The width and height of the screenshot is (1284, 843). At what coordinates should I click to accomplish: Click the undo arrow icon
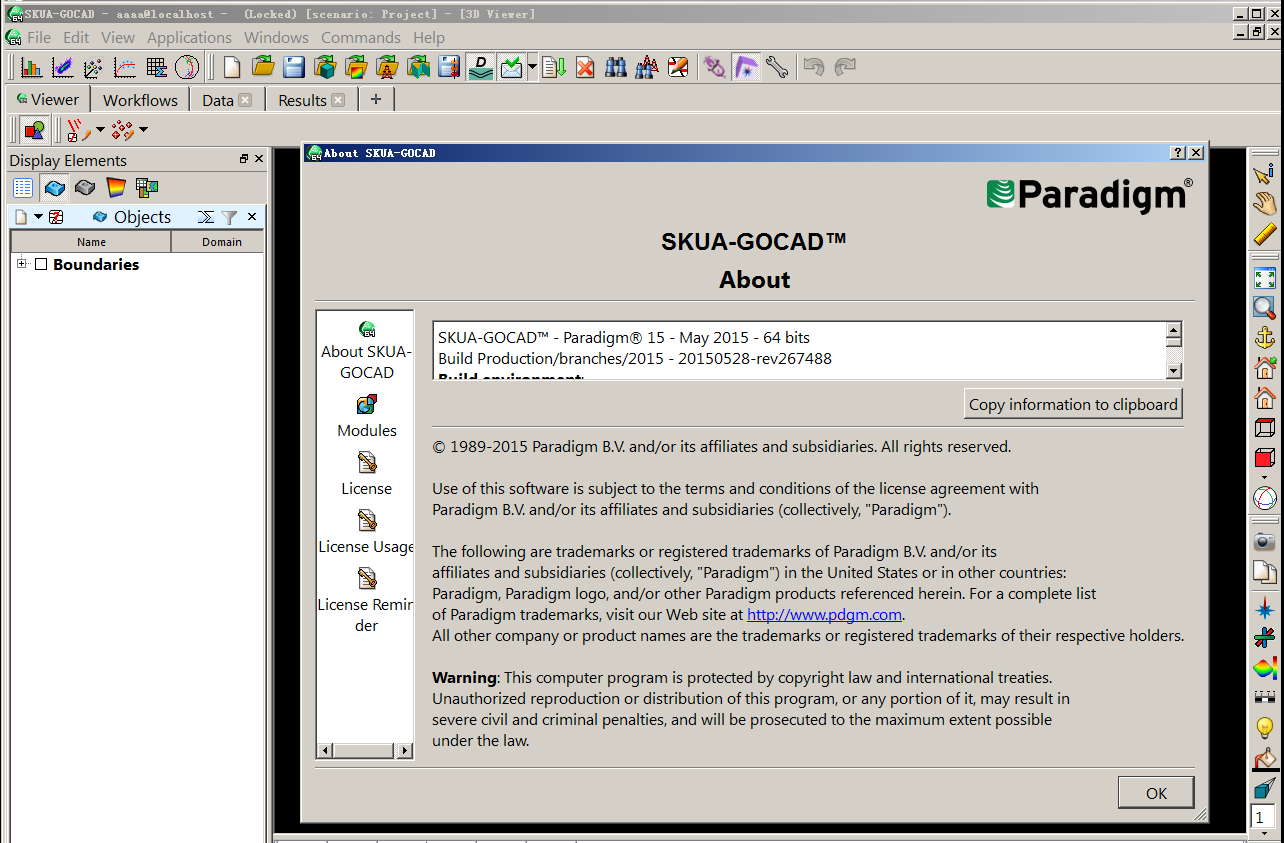(x=814, y=67)
